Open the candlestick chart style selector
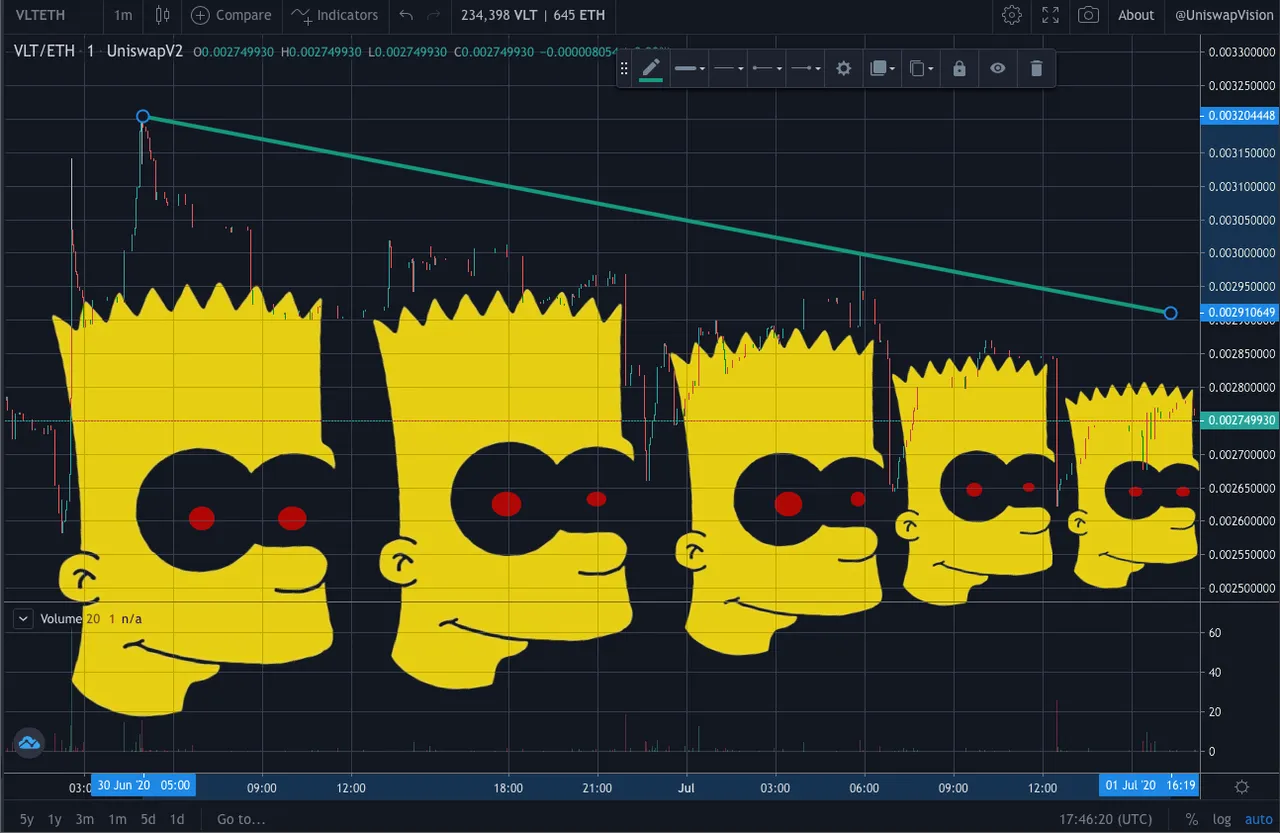The height and width of the screenshot is (833, 1280). click(x=163, y=15)
